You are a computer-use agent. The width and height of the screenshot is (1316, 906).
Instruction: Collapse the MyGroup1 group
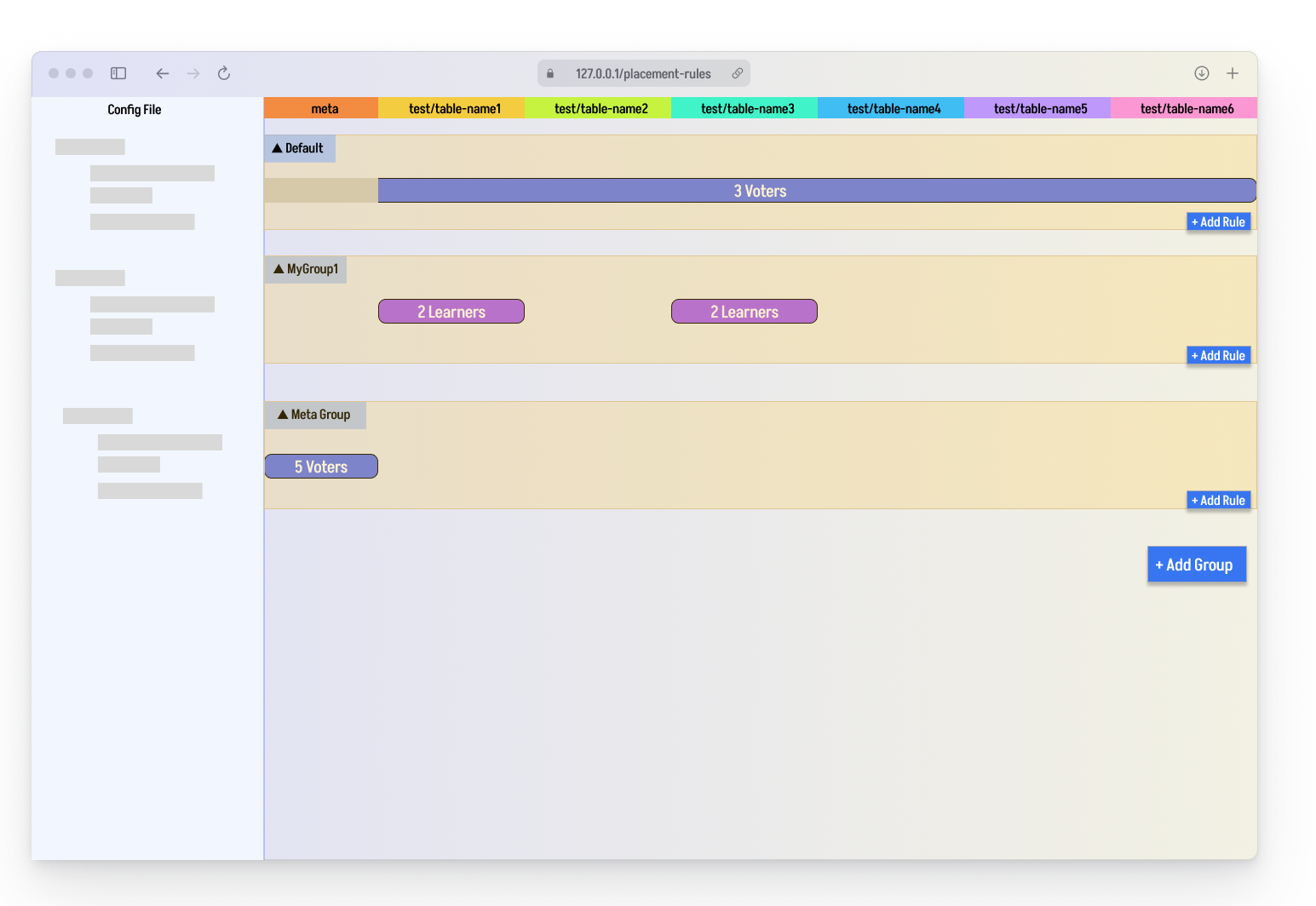click(306, 269)
